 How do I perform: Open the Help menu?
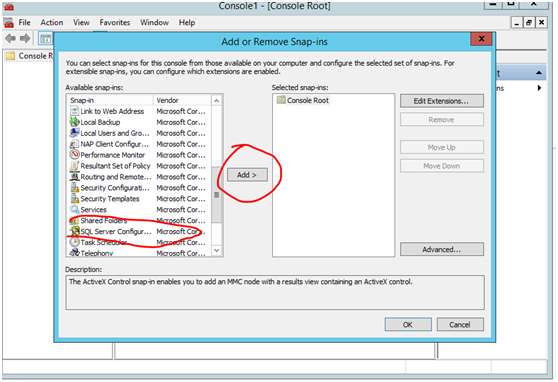tap(187, 22)
